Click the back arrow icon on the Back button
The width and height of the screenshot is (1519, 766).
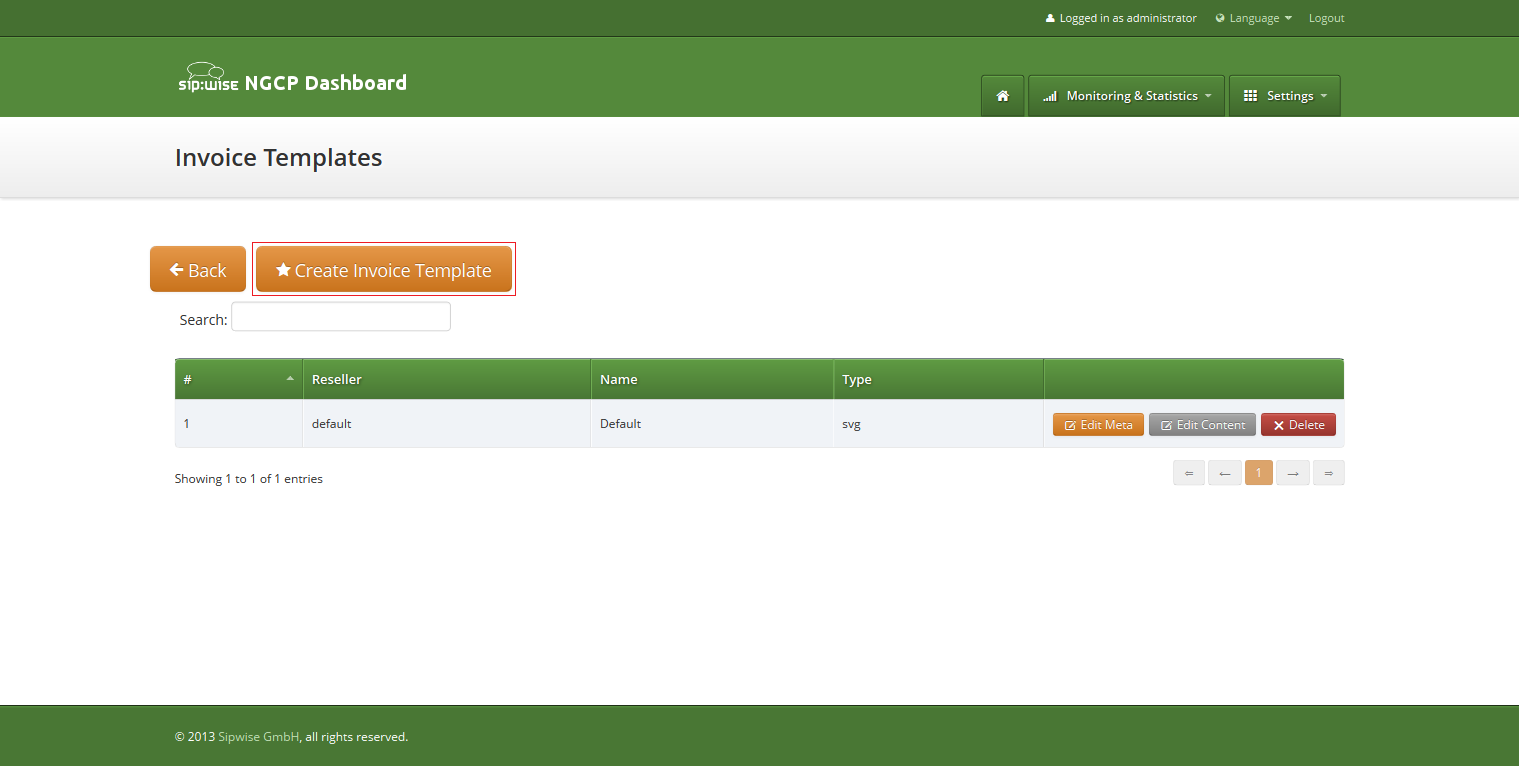tap(178, 269)
